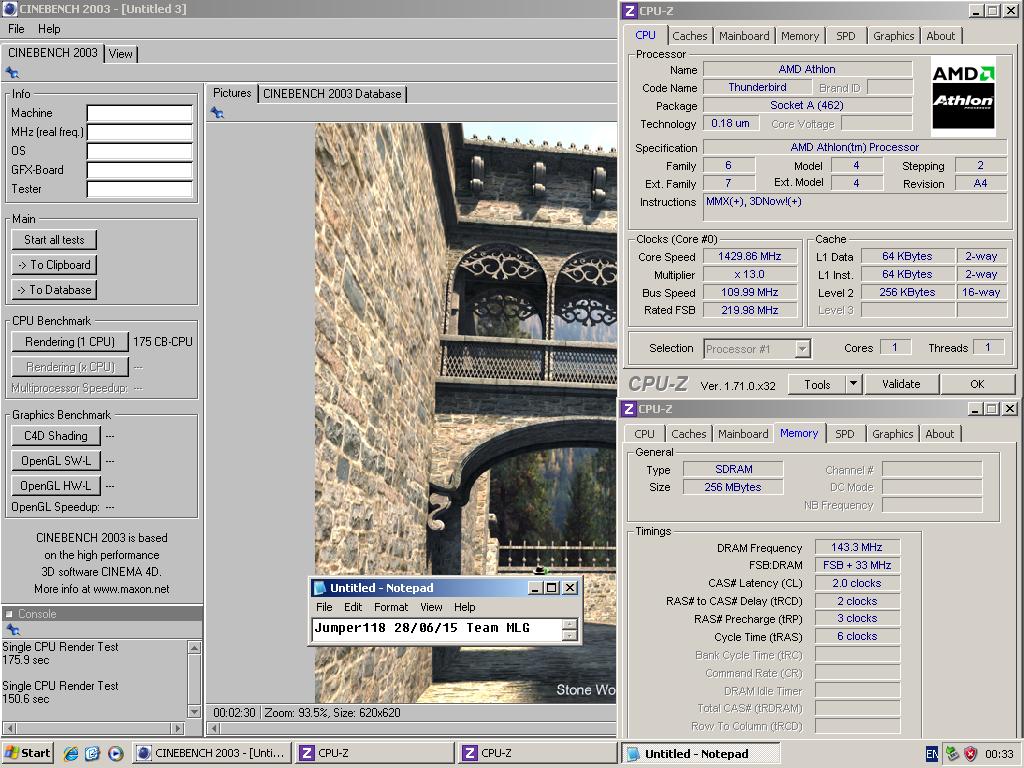Click the Windows Start button
This screenshot has height=768, width=1024.
(27, 753)
